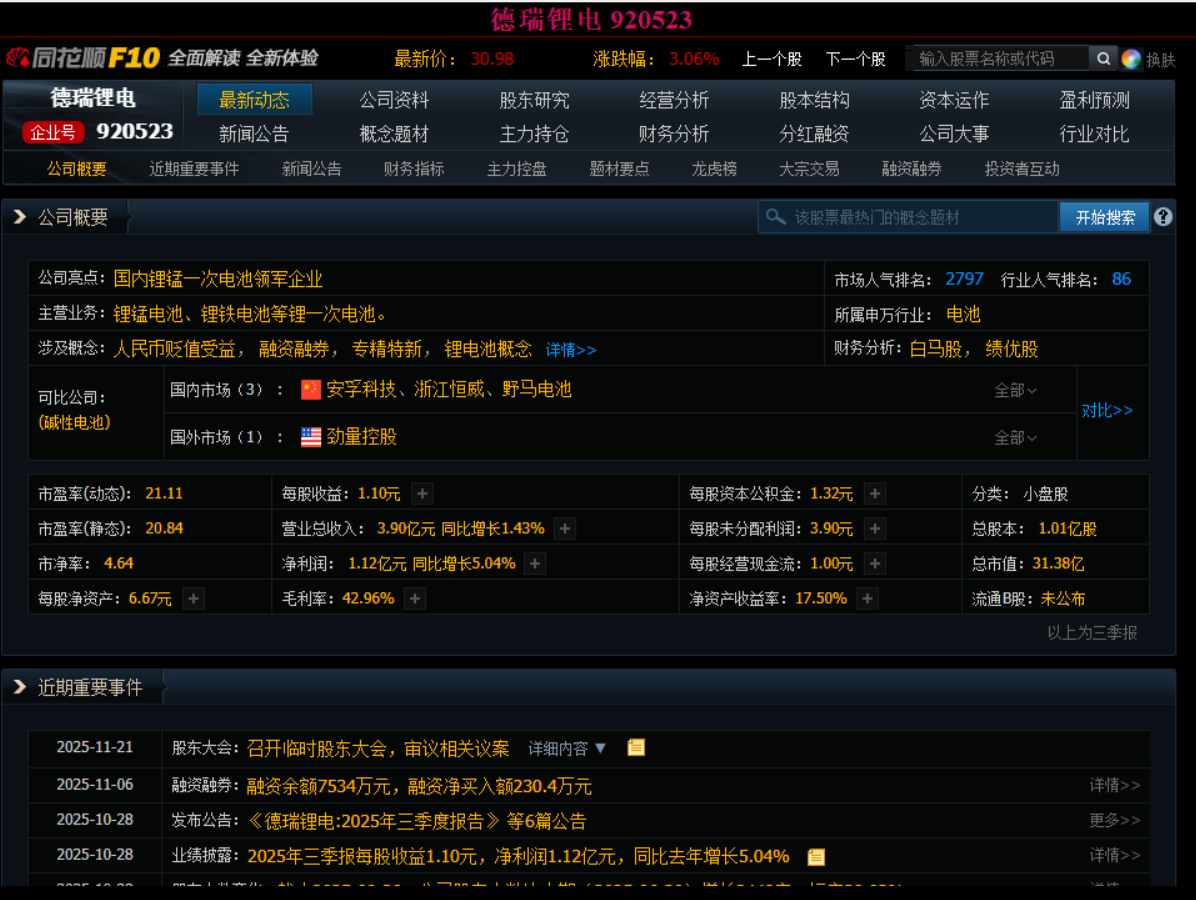Open the 新闻公告 main tab
The width and height of the screenshot is (1196, 900).
pos(254,134)
